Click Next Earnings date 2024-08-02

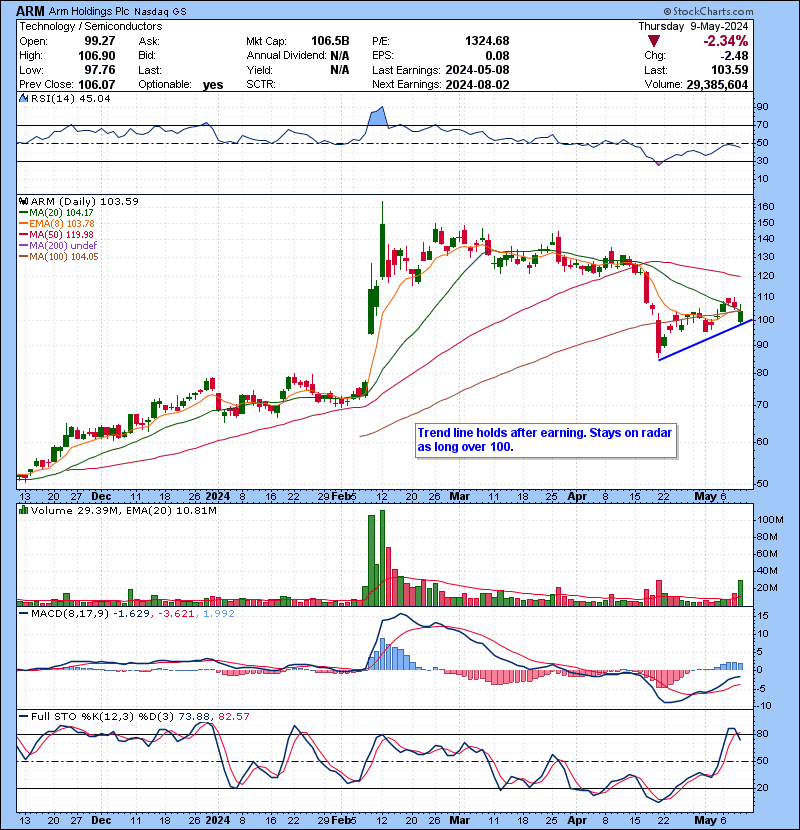477,84
